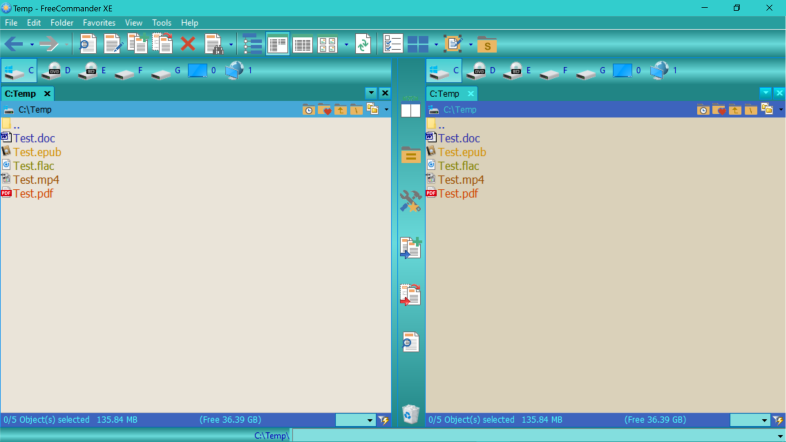Select DVD drive D in left panel
Viewport: 786px width, 442px height.
click(x=56, y=71)
